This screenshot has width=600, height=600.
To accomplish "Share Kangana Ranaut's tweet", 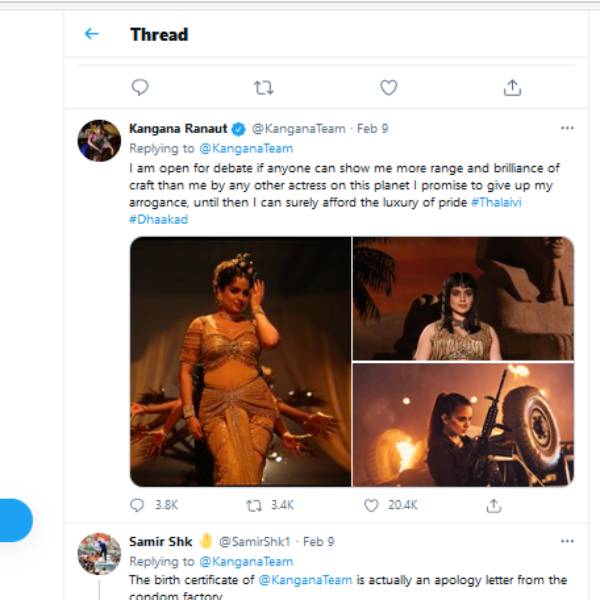I will [494, 506].
